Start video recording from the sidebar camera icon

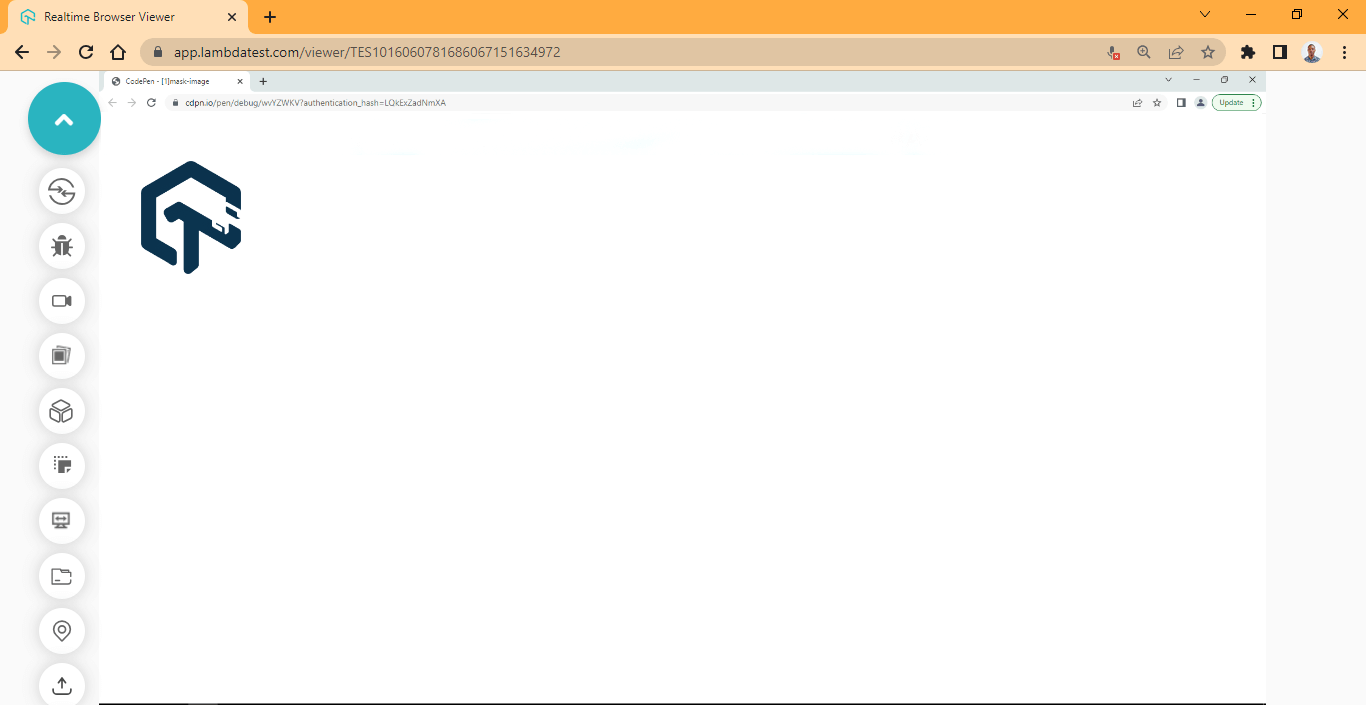(62, 301)
